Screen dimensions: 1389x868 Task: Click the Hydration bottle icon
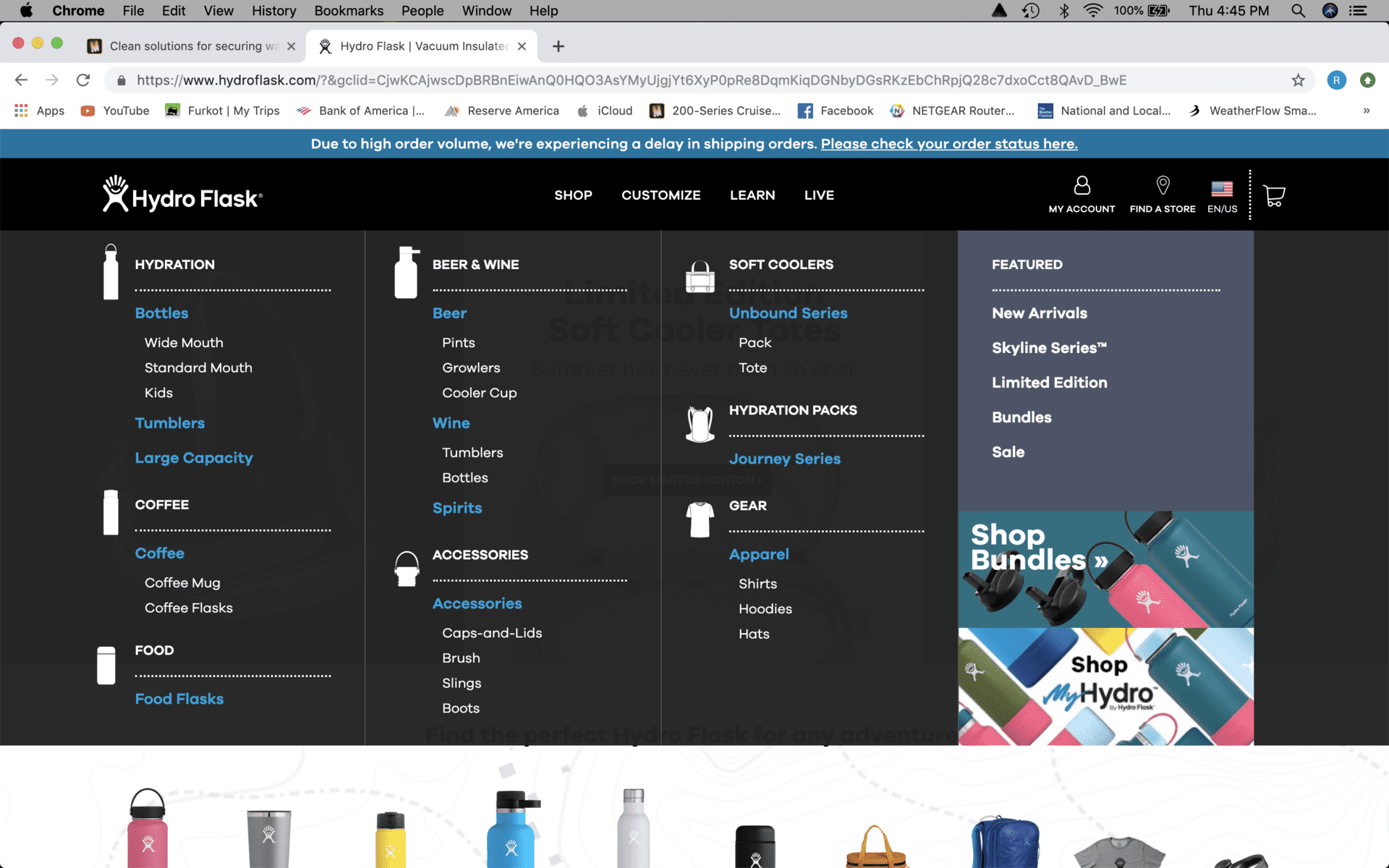pyautogui.click(x=111, y=272)
